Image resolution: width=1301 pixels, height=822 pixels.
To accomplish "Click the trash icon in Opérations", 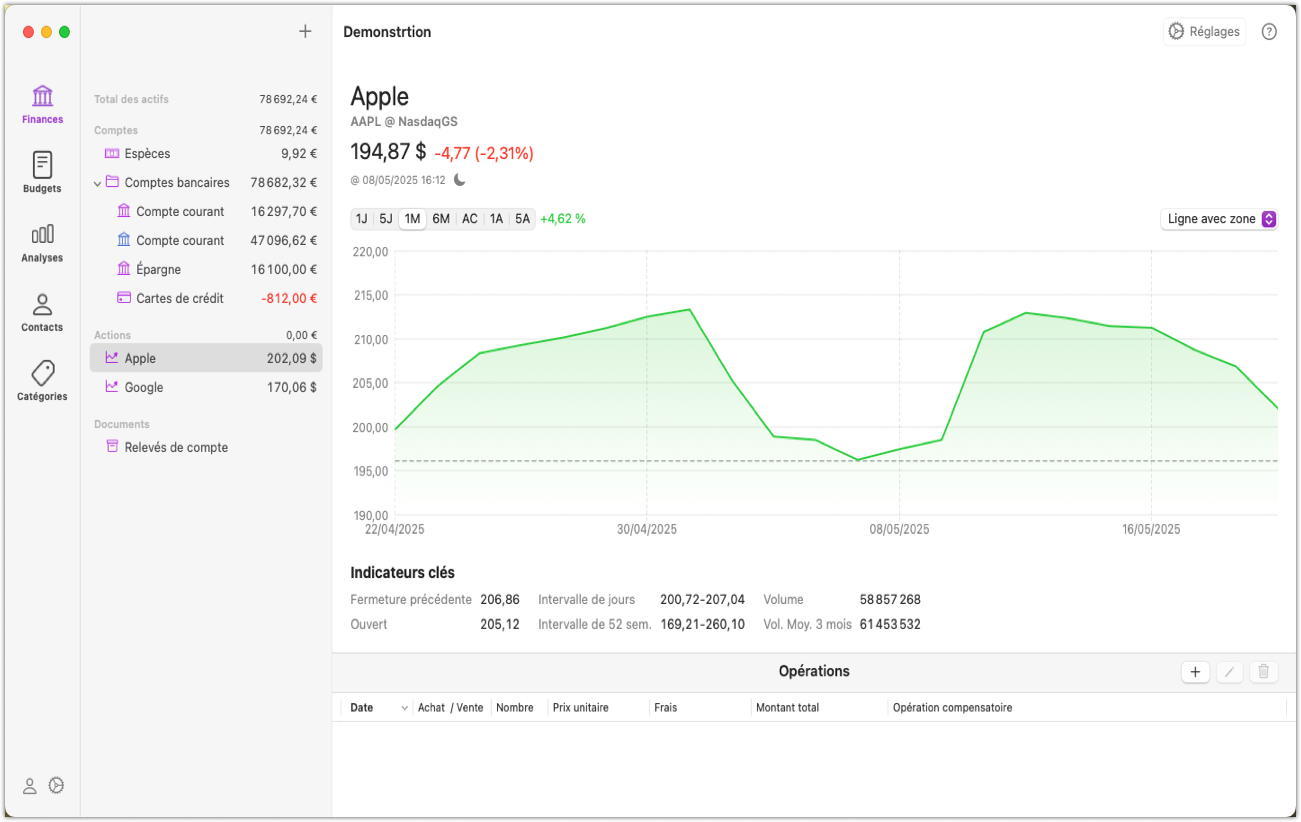I will coord(1264,672).
